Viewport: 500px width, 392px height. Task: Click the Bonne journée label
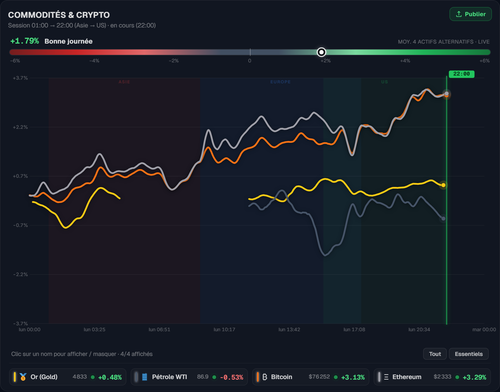click(68, 41)
